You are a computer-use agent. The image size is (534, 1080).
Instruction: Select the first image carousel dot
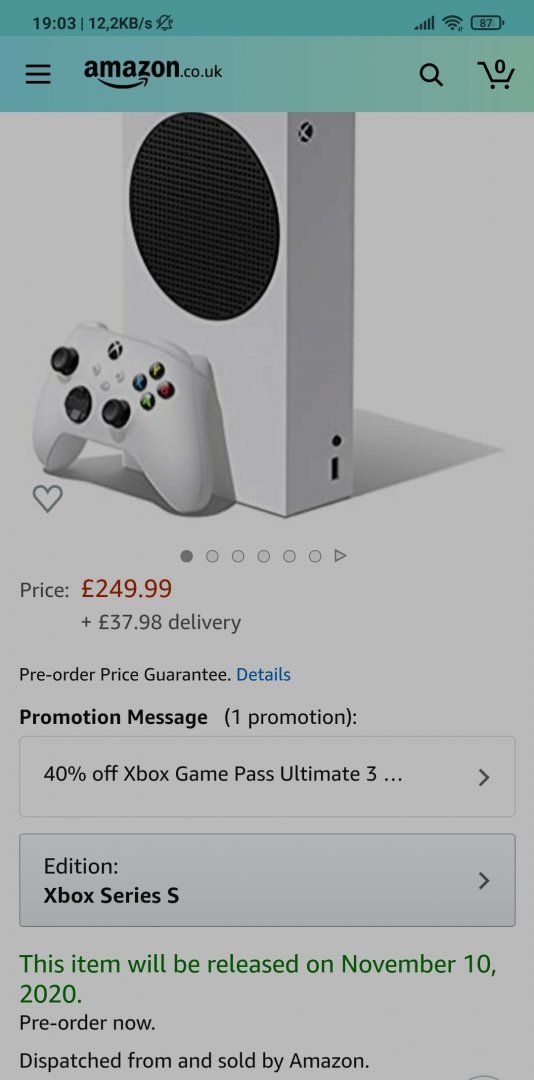point(187,556)
